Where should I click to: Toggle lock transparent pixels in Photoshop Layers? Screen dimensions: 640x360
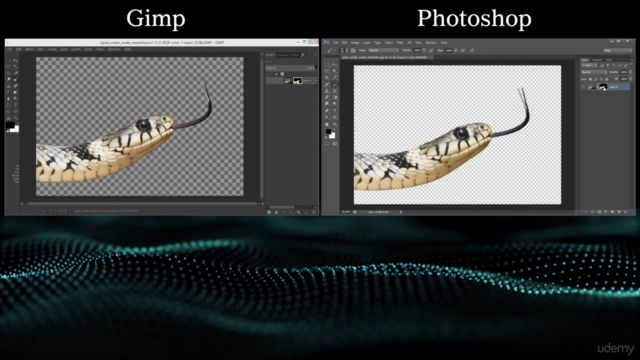click(x=590, y=79)
